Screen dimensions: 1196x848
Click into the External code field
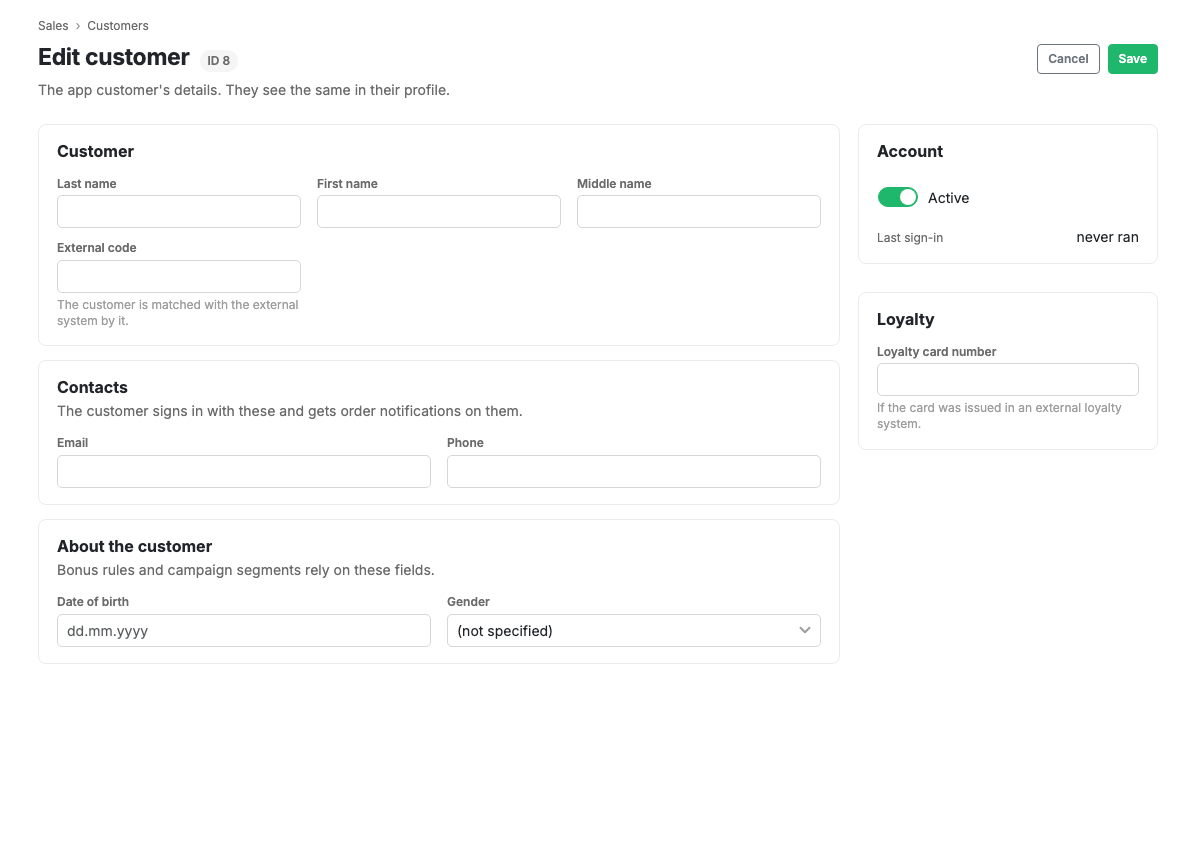(x=178, y=276)
